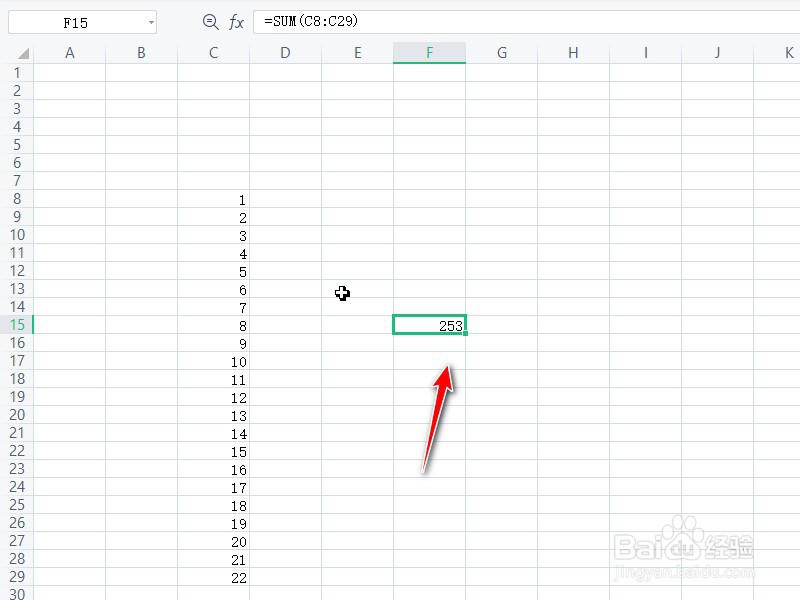
Task: Click cell C16 with value 9
Action: tap(213, 343)
